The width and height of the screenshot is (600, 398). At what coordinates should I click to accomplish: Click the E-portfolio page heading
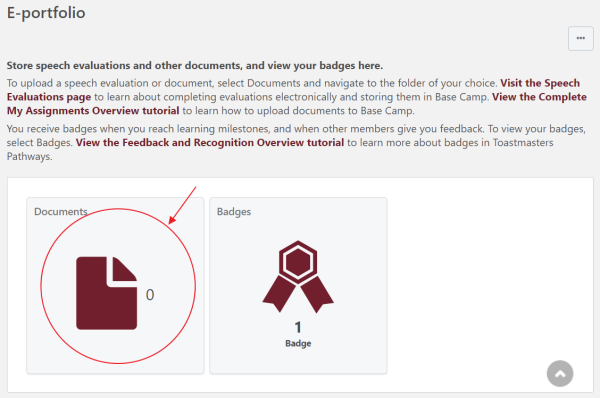[46, 13]
